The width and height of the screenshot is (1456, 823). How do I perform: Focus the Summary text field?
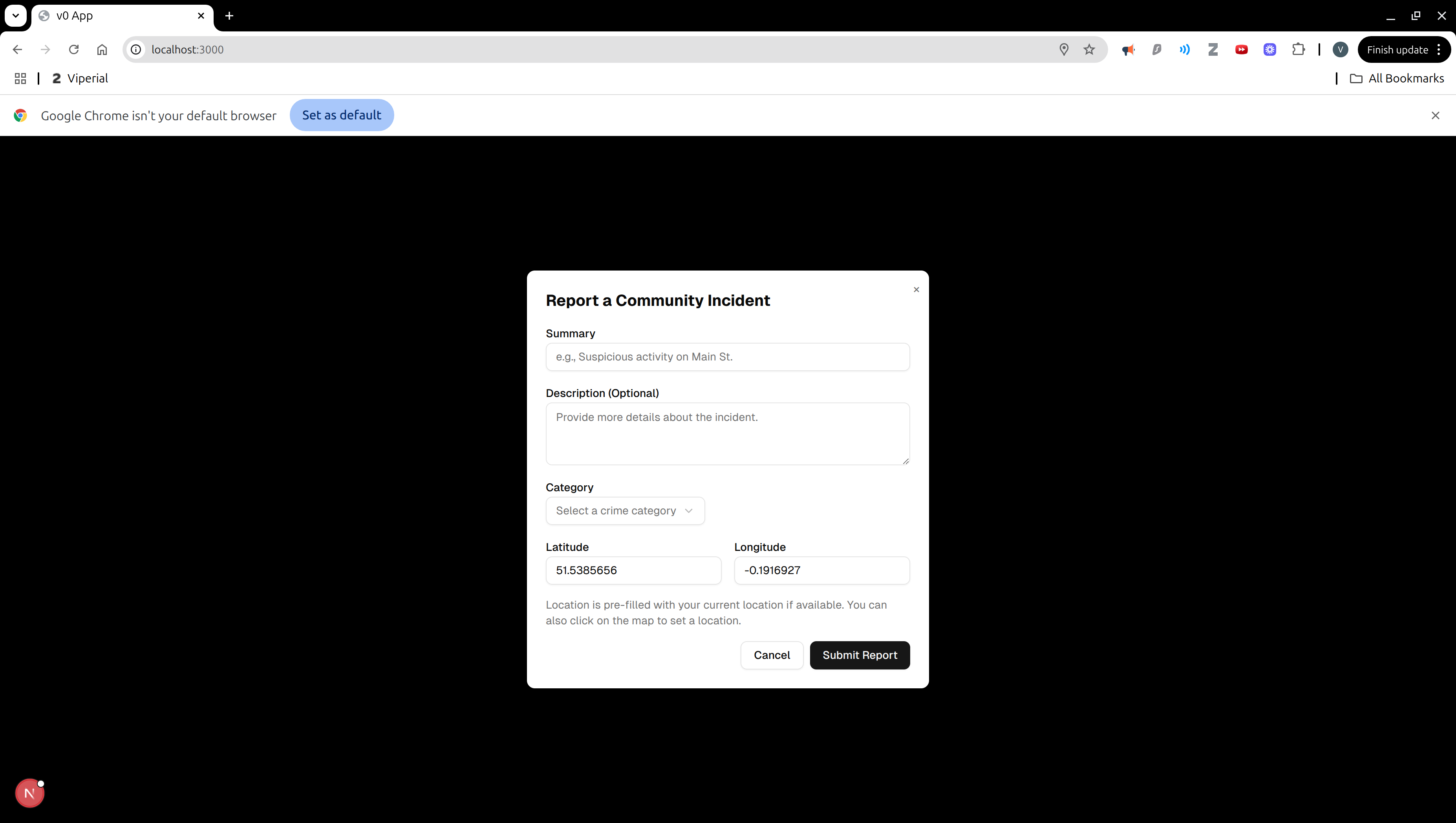(x=728, y=357)
